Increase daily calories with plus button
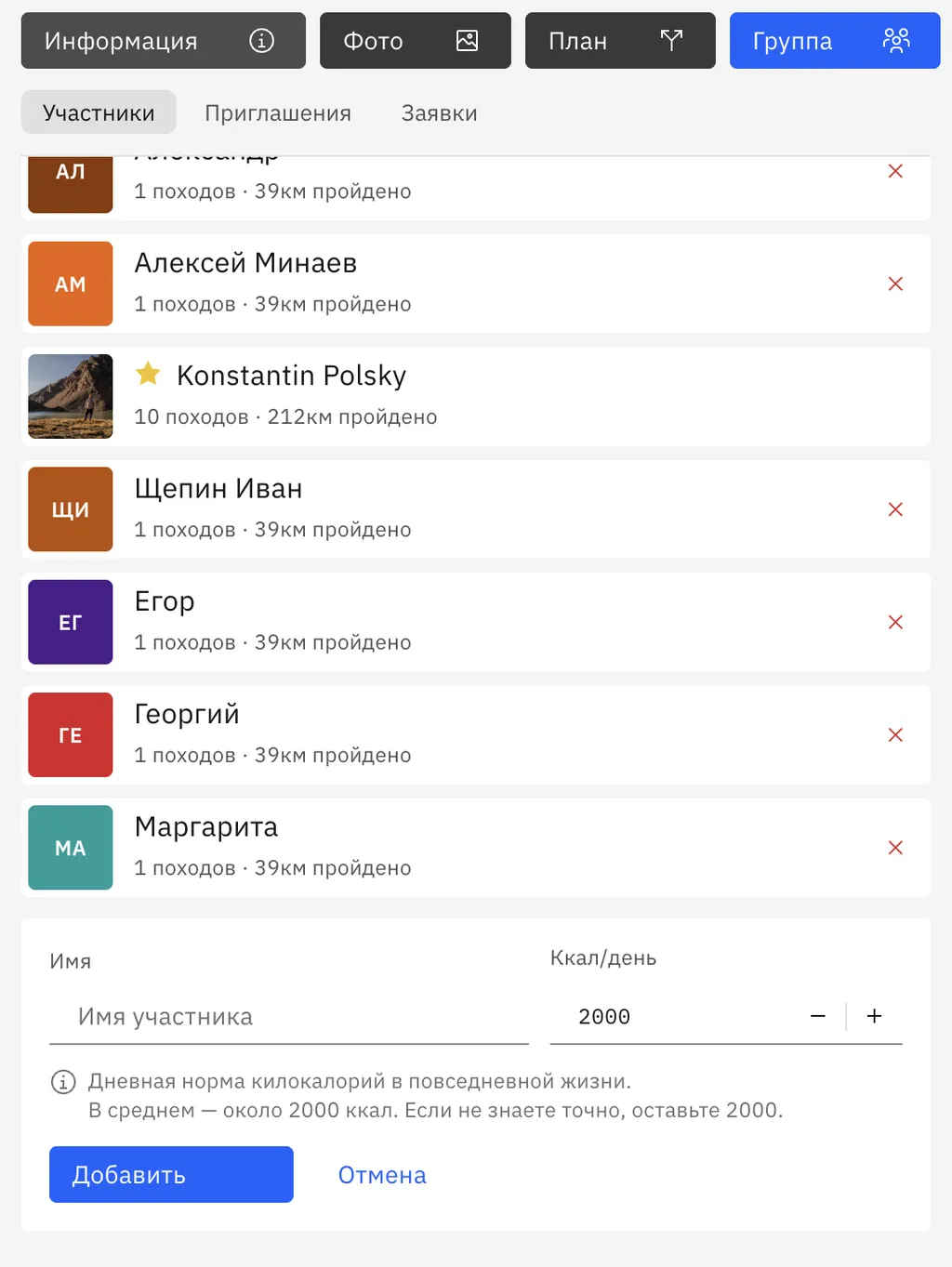The width and height of the screenshot is (952, 1267). coord(874,1016)
